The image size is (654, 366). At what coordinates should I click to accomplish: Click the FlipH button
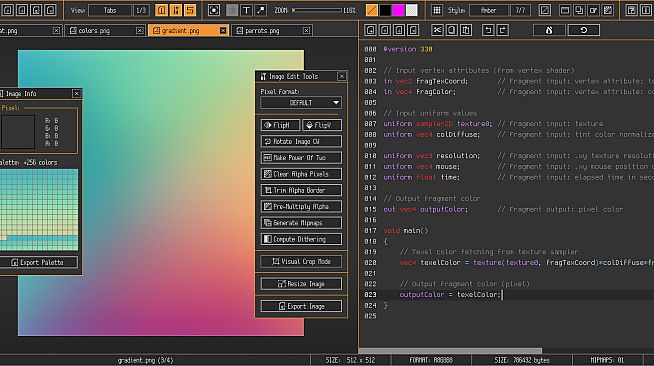tap(280, 125)
